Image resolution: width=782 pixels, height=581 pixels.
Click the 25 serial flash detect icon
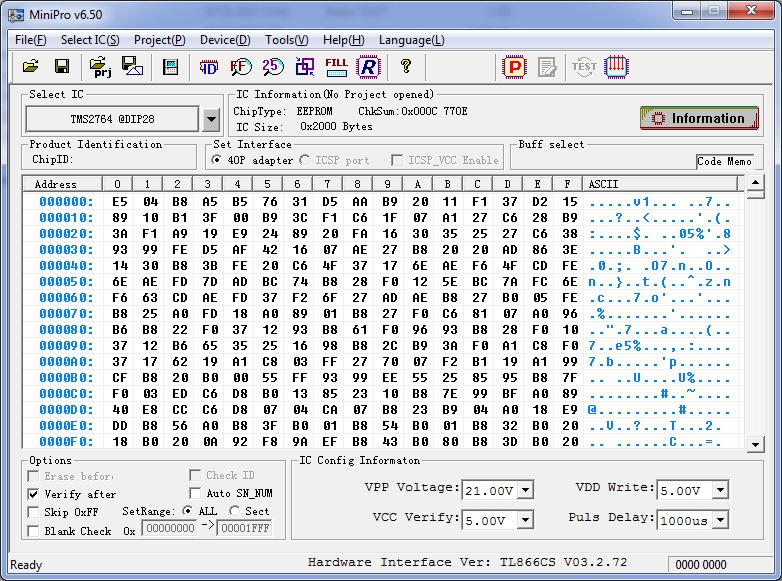273,66
